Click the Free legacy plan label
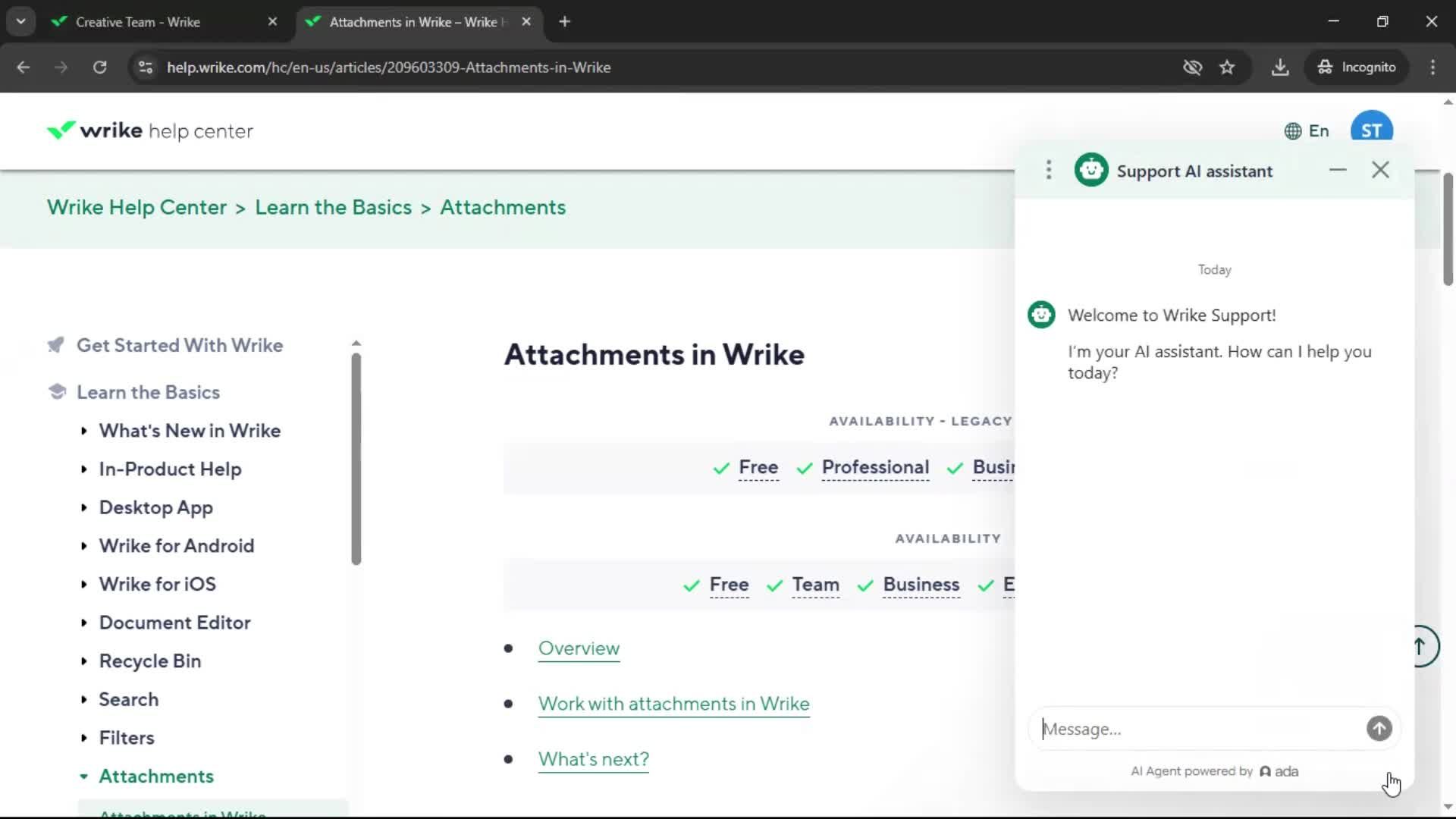 pos(758,468)
